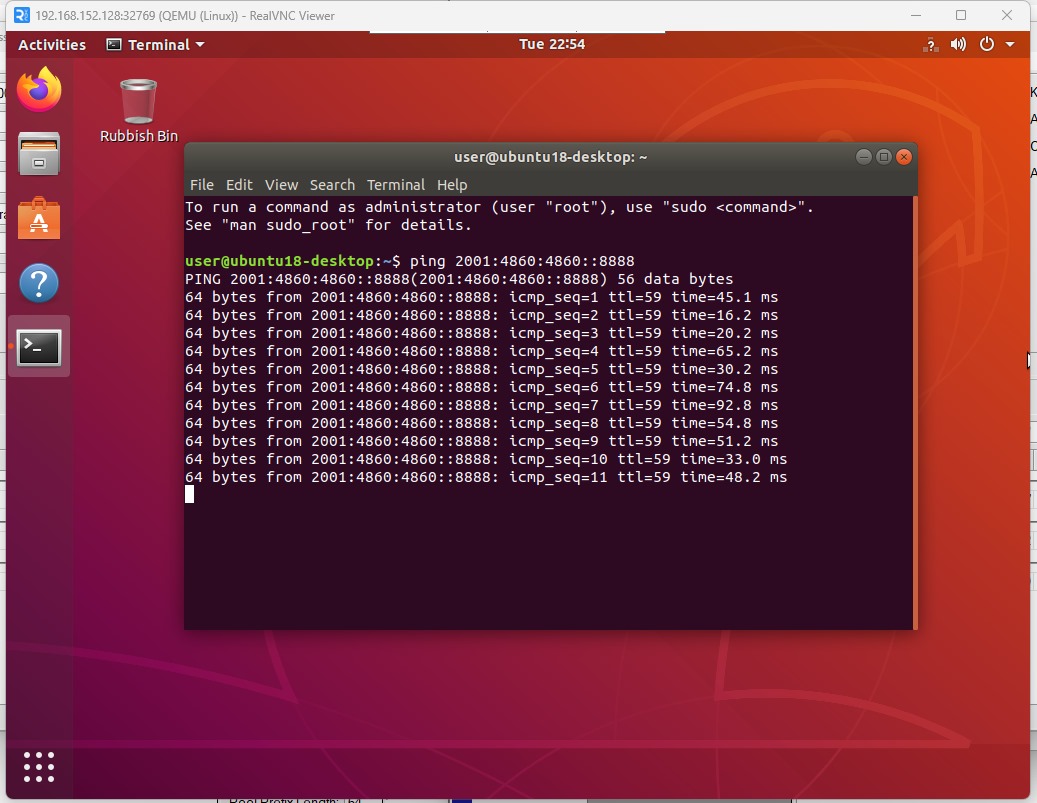
Task: Open the Search menu in Terminal
Action: [332, 185]
